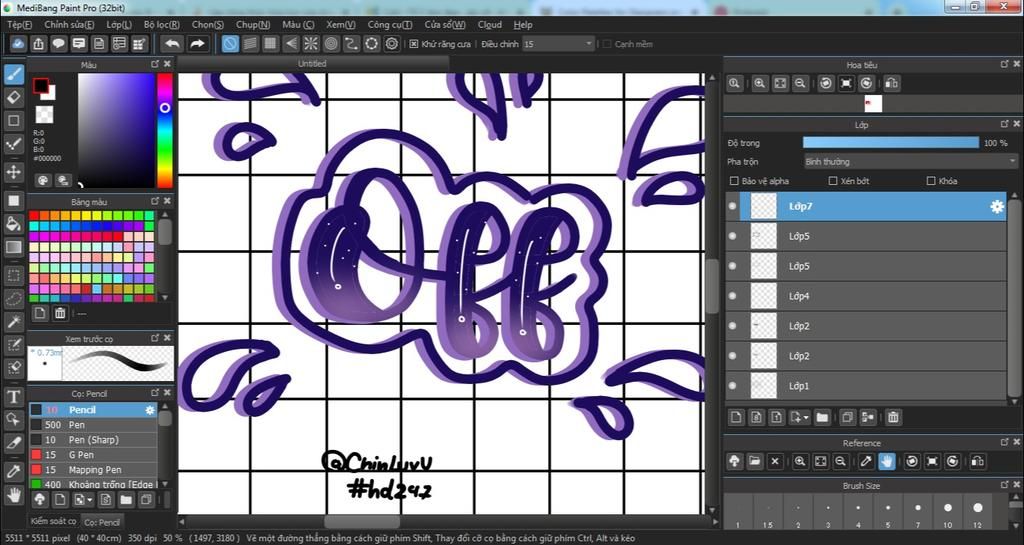Select the Pen (Sharp) brush
This screenshot has width=1024, height=545.
pos(93,440)
